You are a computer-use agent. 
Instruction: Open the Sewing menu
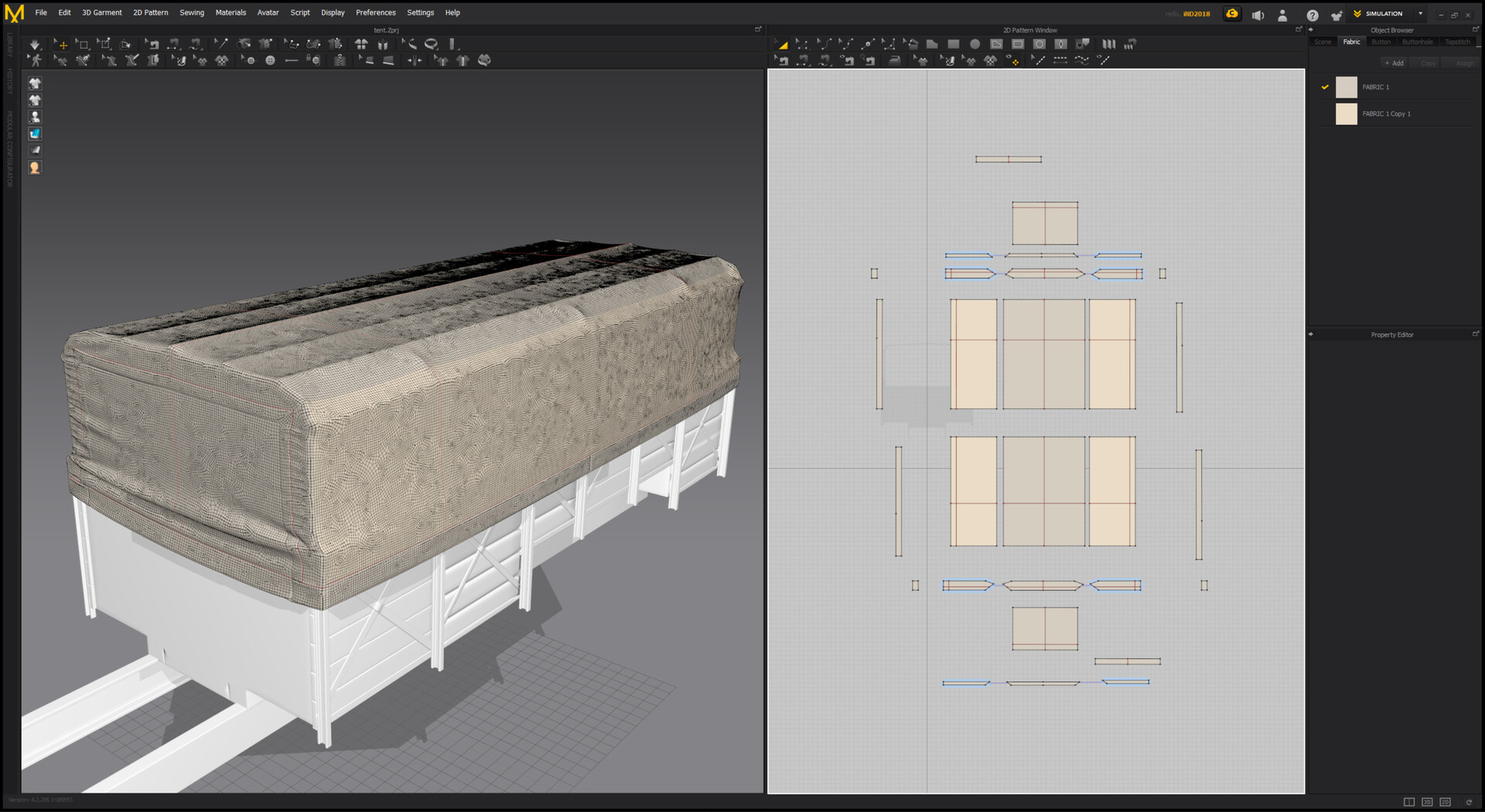point(192,13)
